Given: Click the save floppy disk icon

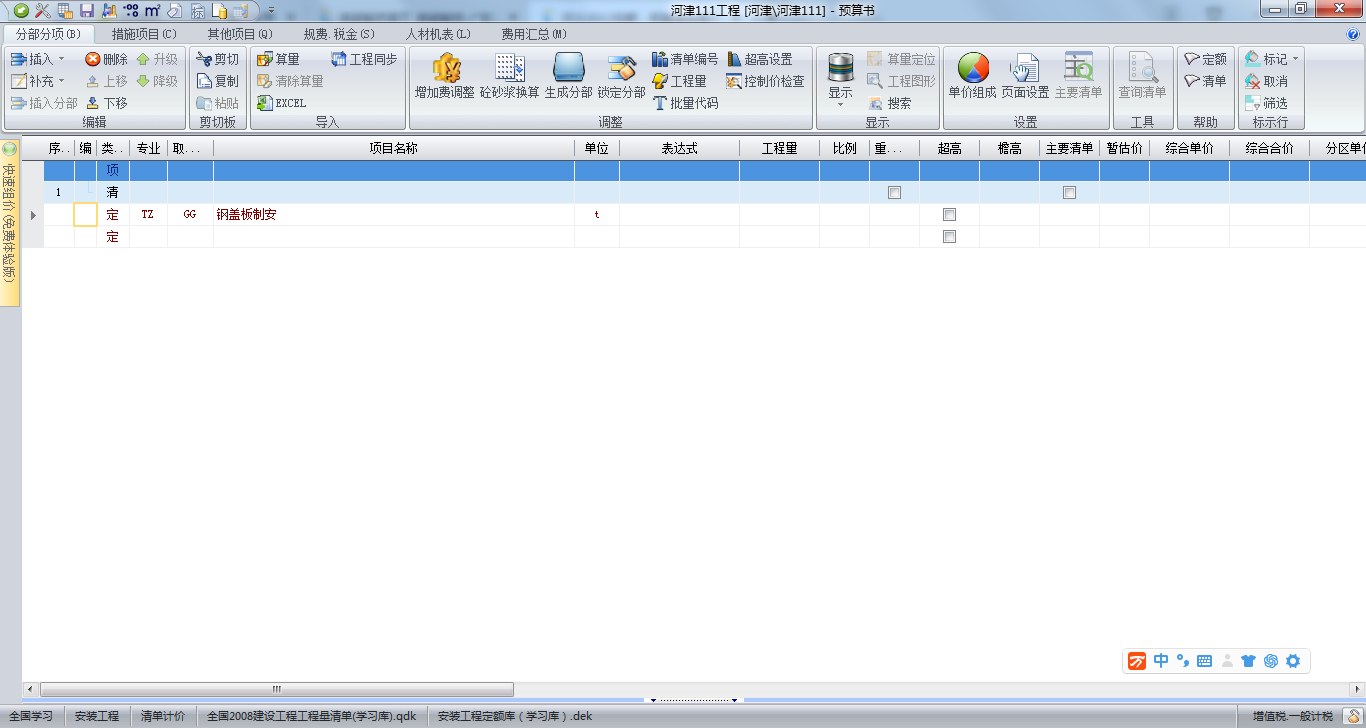Looking at the screenshot, I should (87, 10).
